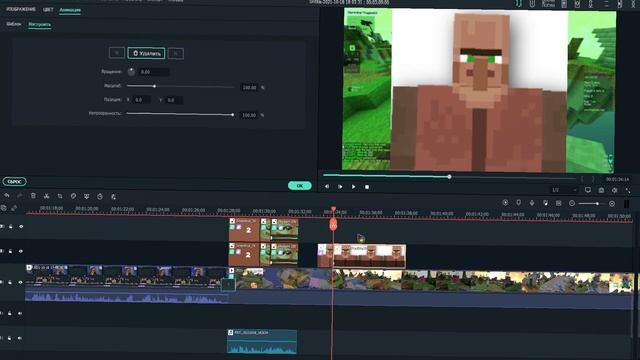This screenshot has height=360, width=640.
Task: Click the opacity percentage input field
Action: tap(249, 115)
